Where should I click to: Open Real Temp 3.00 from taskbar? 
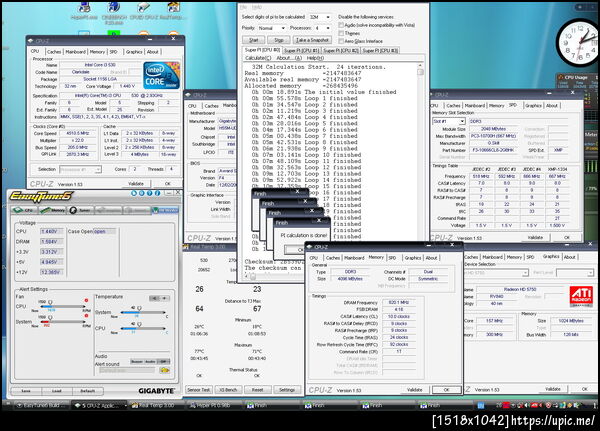156,405
